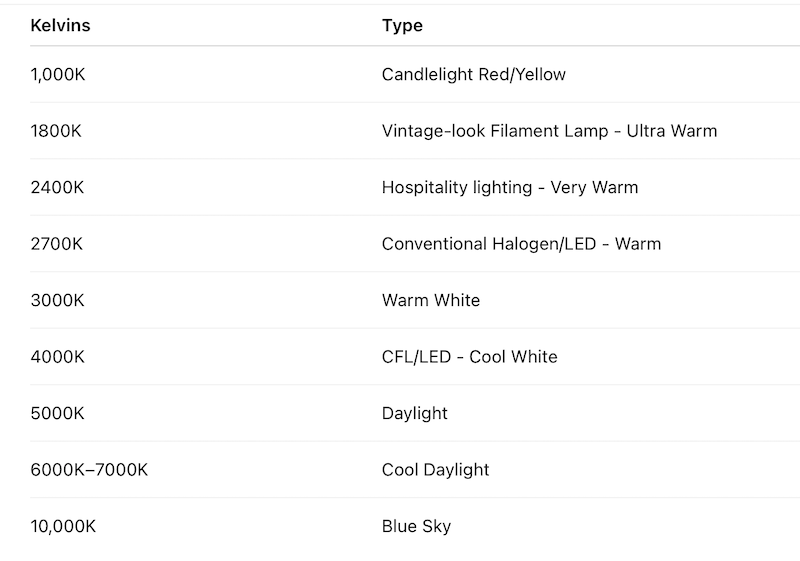
Task: Select the 3000K cell
Action: click(x=58, y=300)
